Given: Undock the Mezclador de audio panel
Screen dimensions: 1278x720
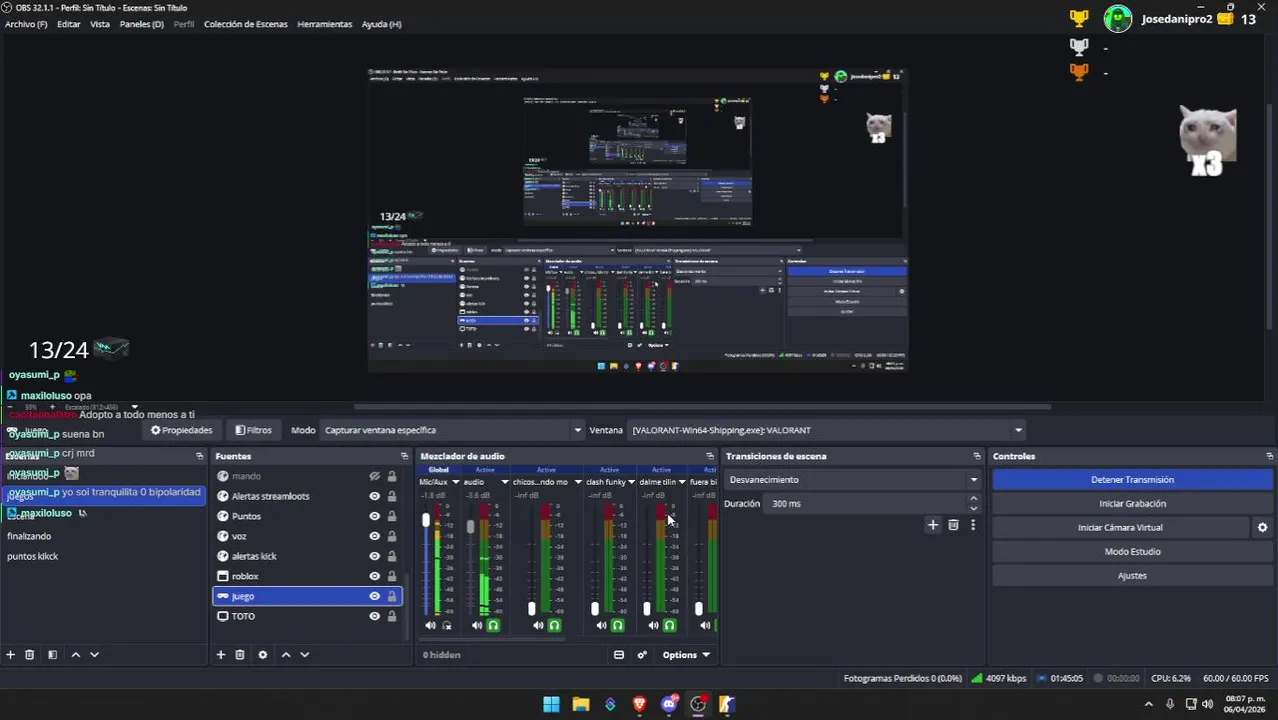Looking at the screenshot, I should click(710, 456).
